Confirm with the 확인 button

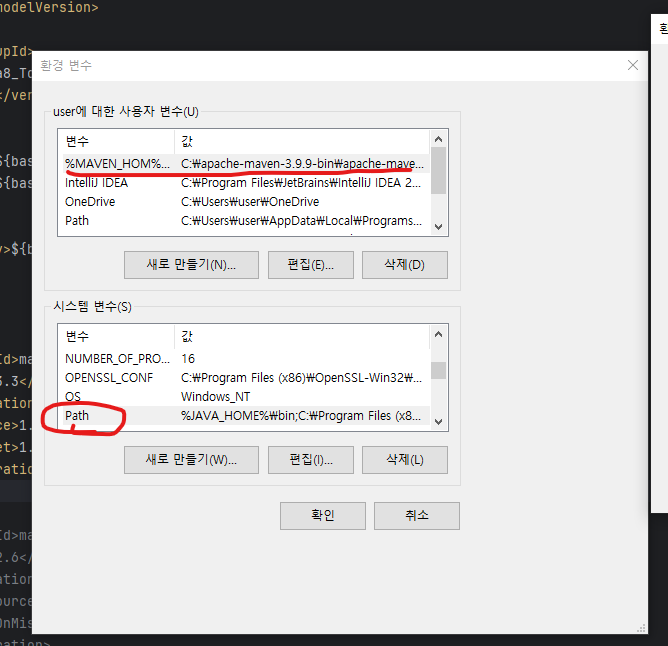coord(322,516)
